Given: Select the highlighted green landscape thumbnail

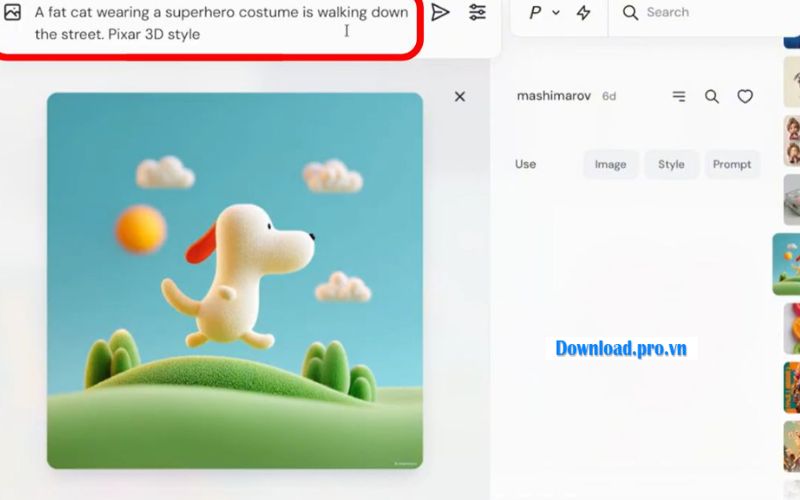Looking at the screenshot, I should click(788, 264).
